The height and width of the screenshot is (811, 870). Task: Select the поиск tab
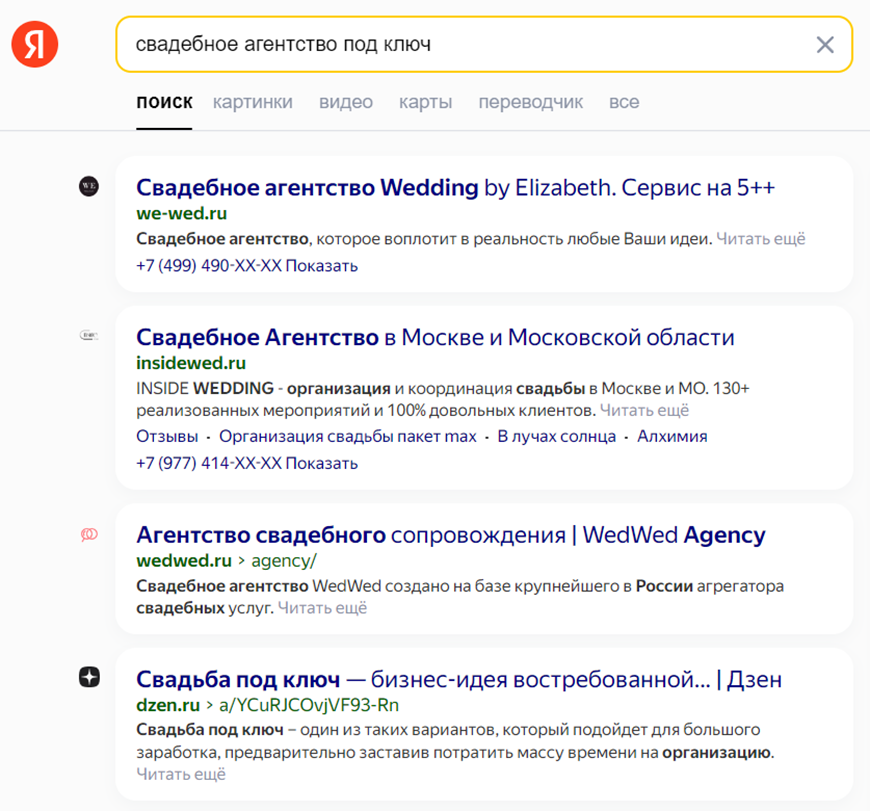pos(164,102)
